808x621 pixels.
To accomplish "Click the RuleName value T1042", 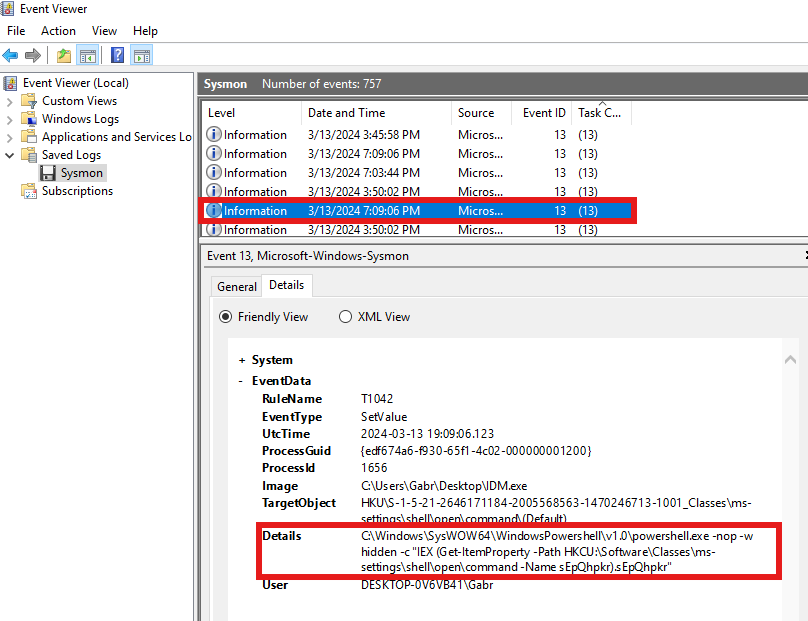I will click(x=377, y=399).
